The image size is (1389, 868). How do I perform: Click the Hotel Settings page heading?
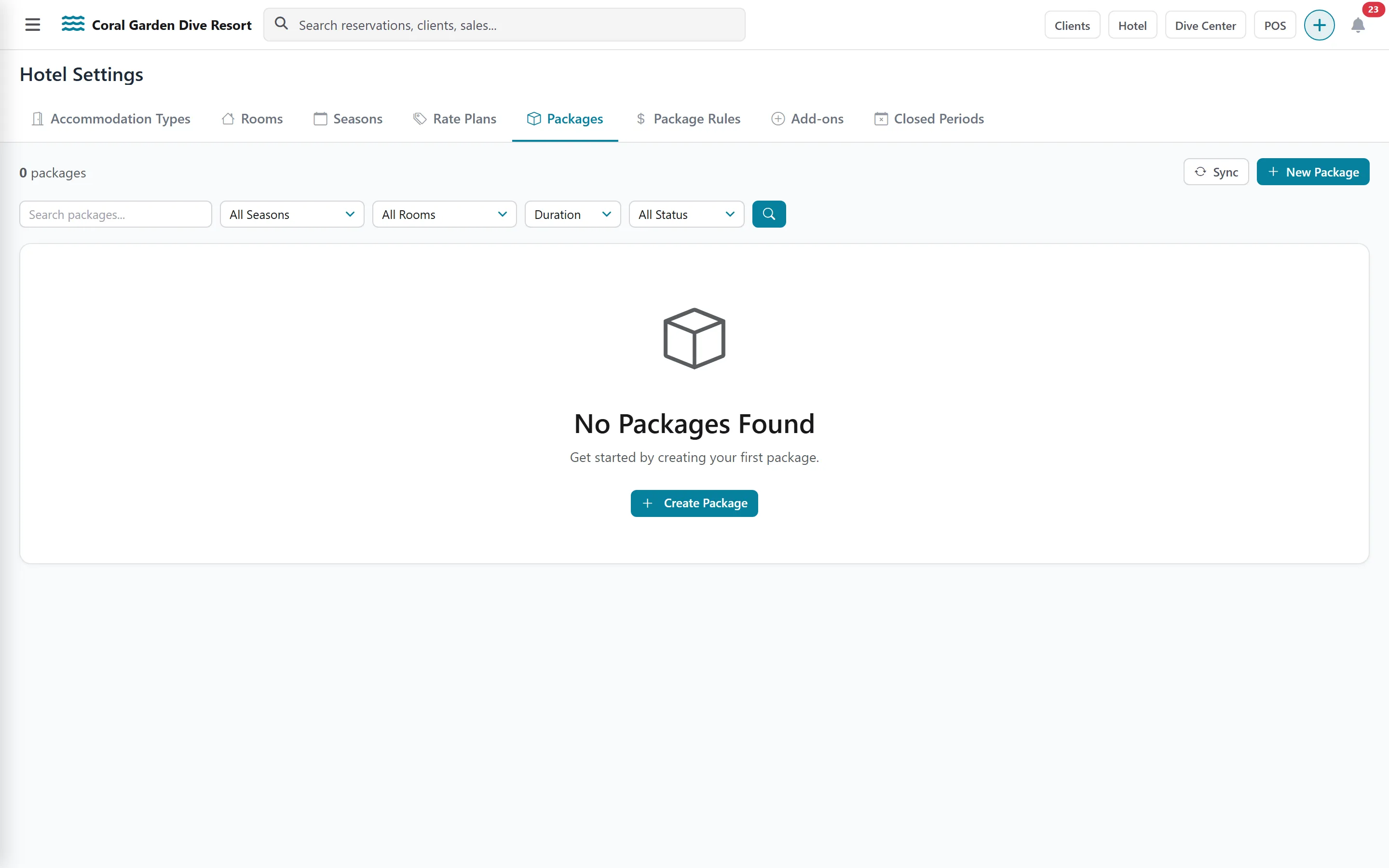click(x=82, y=75)
